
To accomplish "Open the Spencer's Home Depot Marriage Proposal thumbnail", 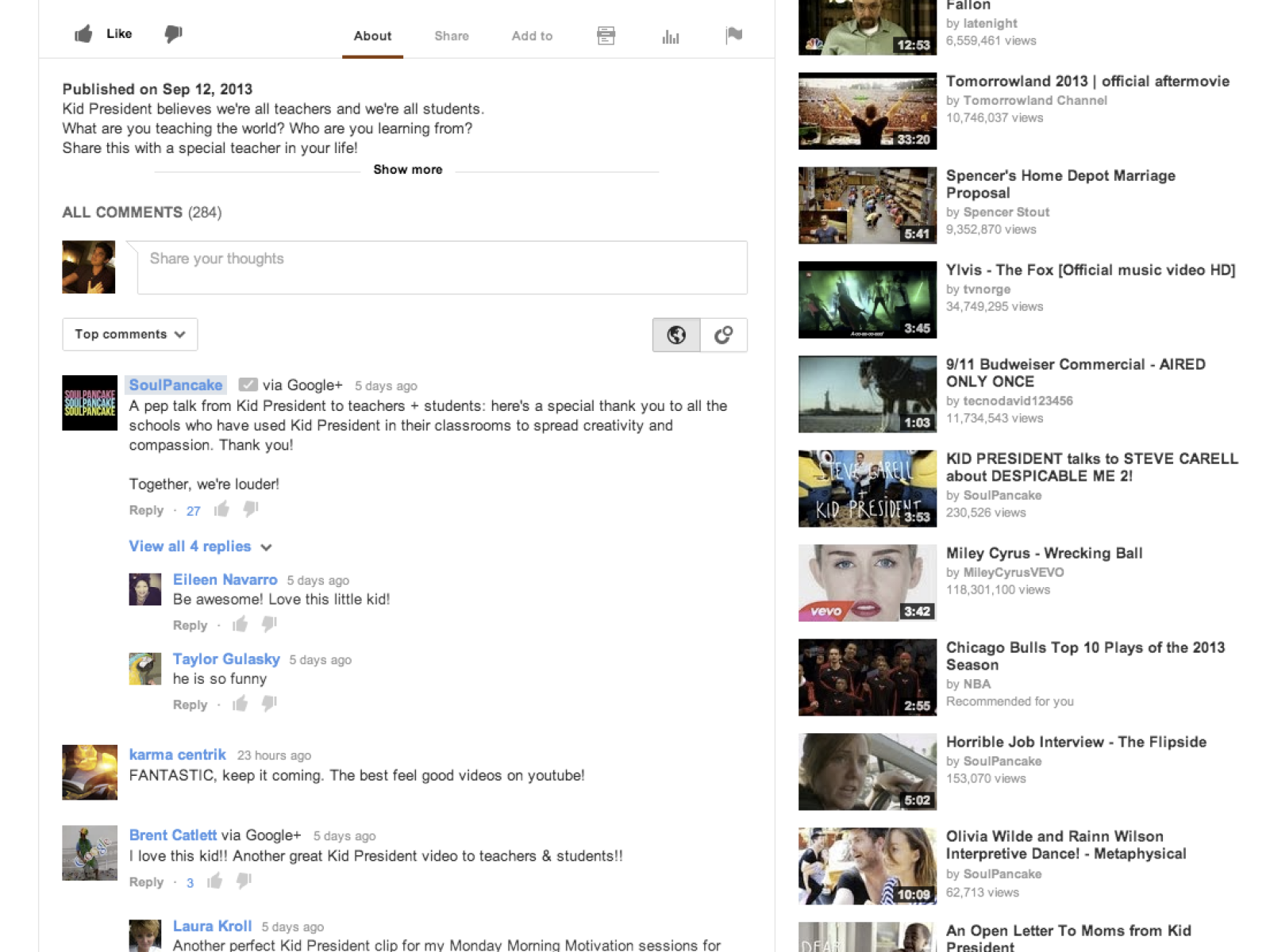I will 868,205.
